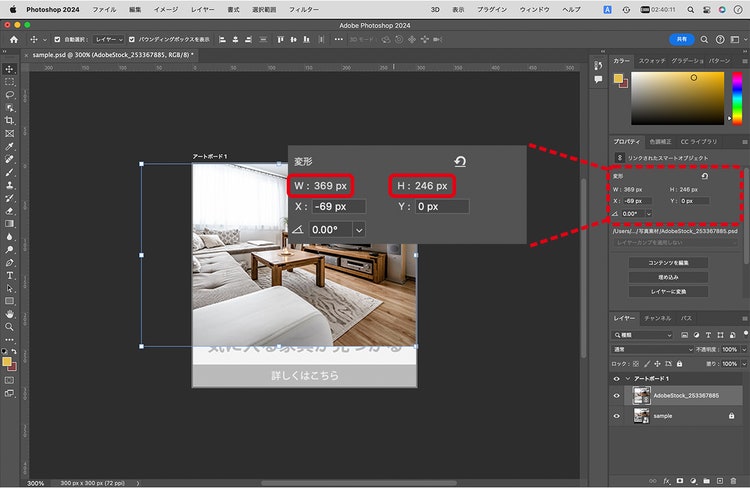Image resolution: width=750 pixels, height=488 pixels.
Task: Uncheck the 自動選択 checkbox
Action: pos(57,40)
